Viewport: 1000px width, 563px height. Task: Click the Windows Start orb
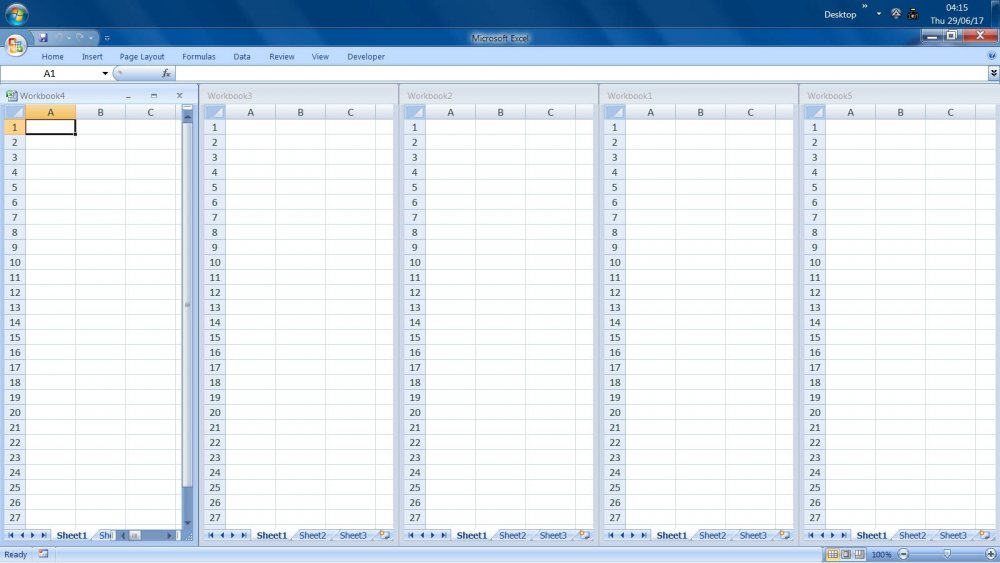point(17,13)
